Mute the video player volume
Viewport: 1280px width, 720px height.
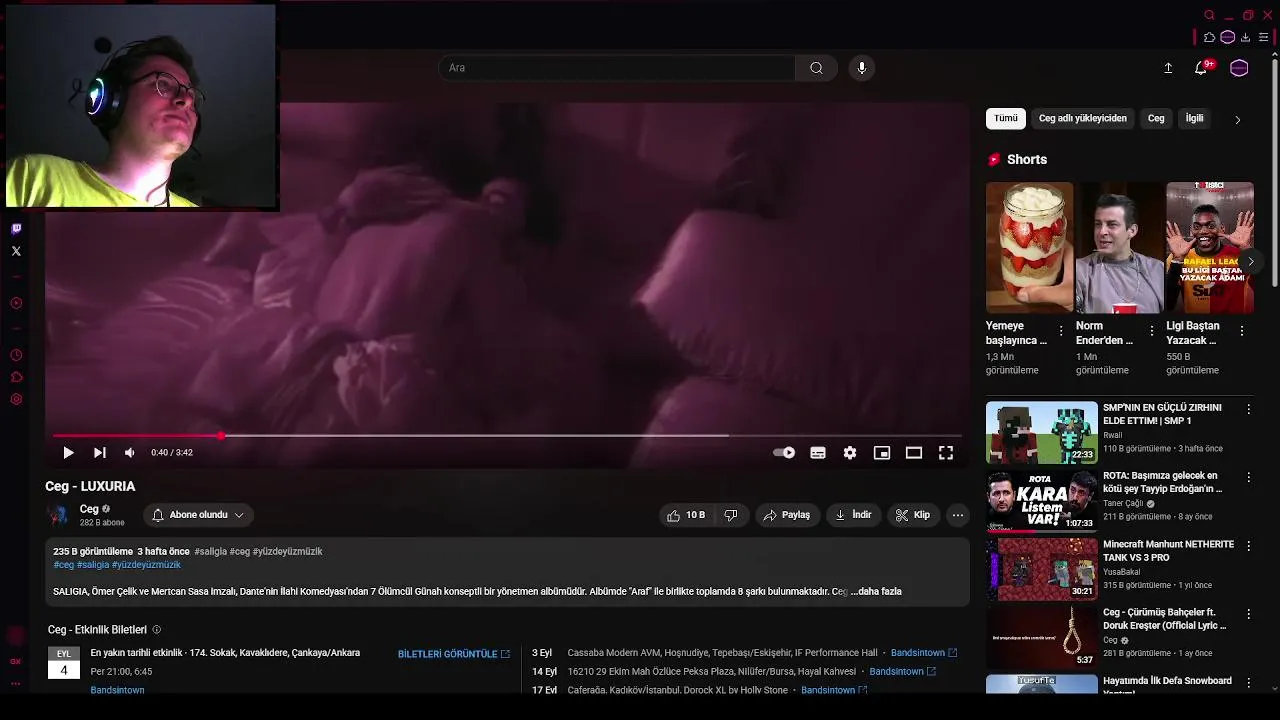coord(130,453)
